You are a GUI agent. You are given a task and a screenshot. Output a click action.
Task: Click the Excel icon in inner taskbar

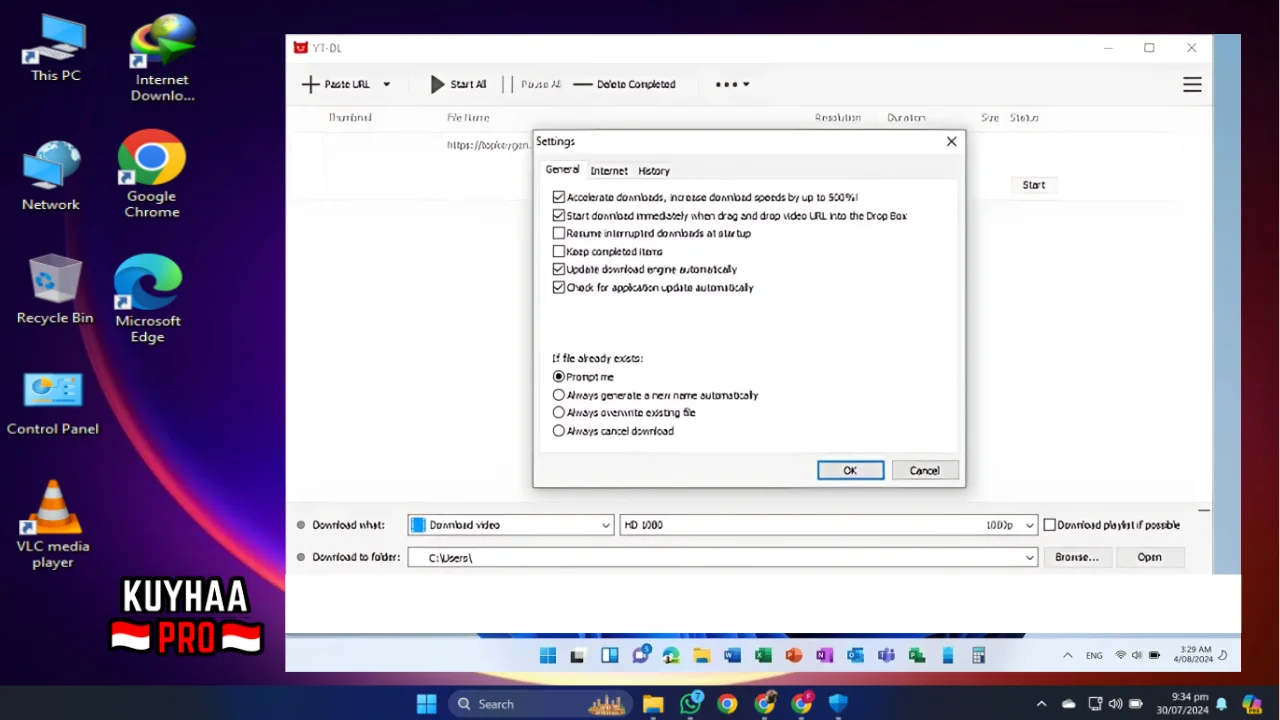[x=763, y=656]
